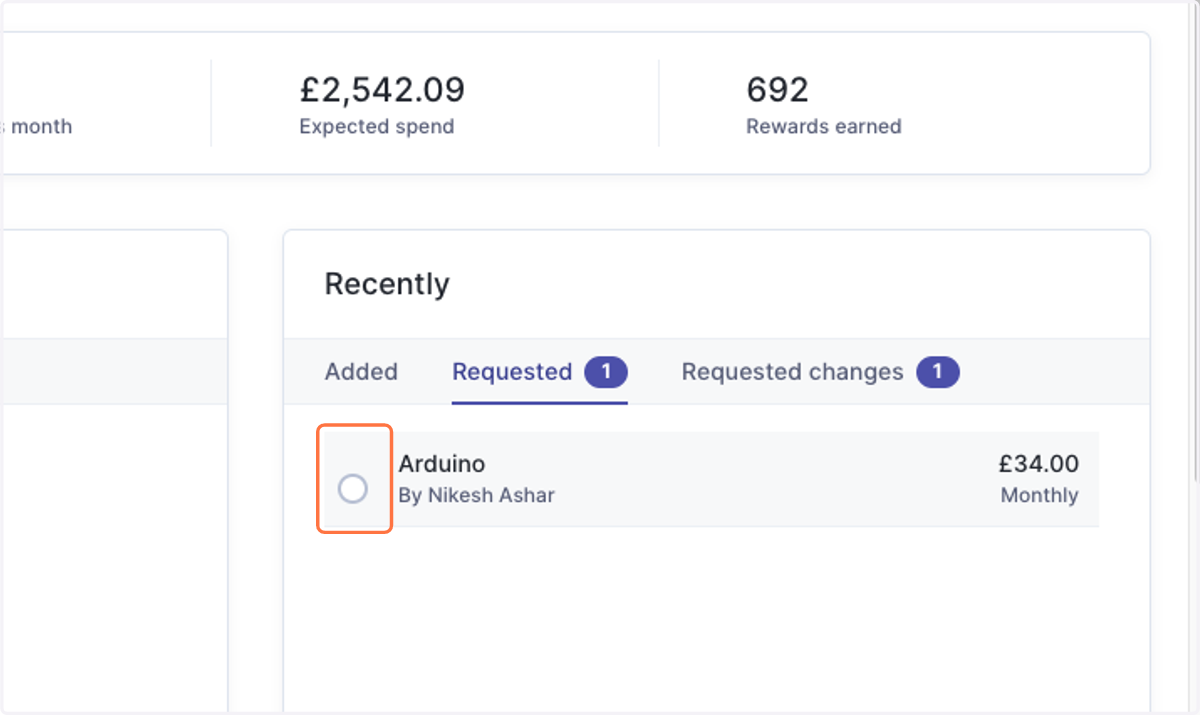Click the £2,542.09 expected spend figure
The height and width of the screenshot is (715, 1200).
click(x=382, y=90)
